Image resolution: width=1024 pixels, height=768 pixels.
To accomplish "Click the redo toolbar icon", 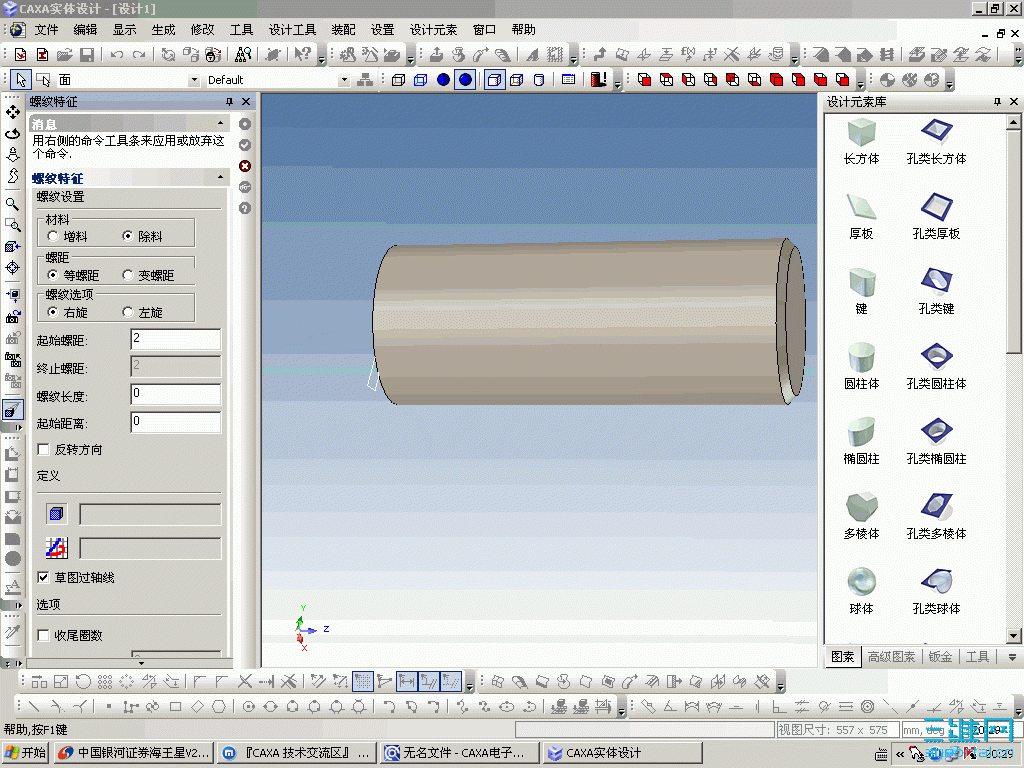I will (x=139, y=55).
